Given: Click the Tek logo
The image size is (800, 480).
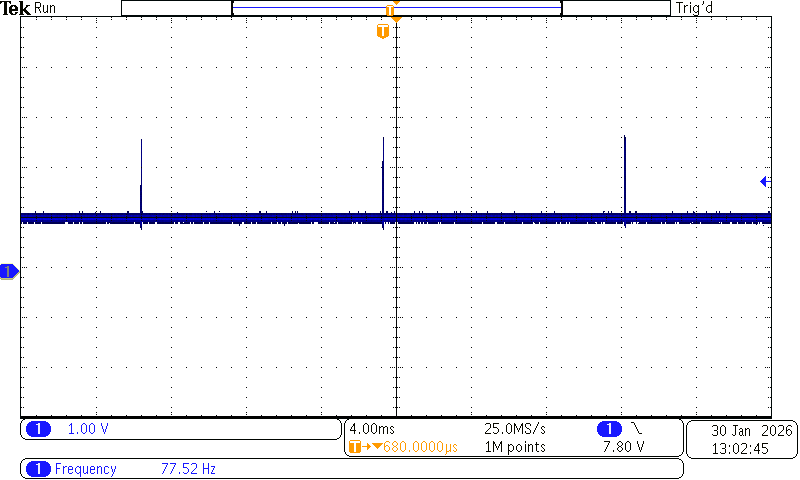Looking at the screenshot, I should pyautogui.click(x=15, y=8).
